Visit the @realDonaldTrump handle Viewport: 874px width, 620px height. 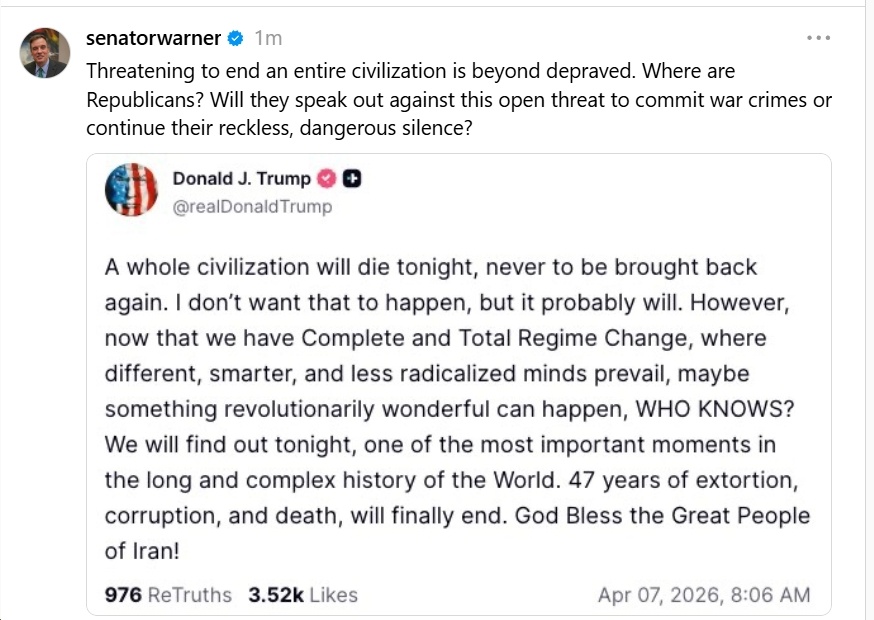(x=252, y=207)
